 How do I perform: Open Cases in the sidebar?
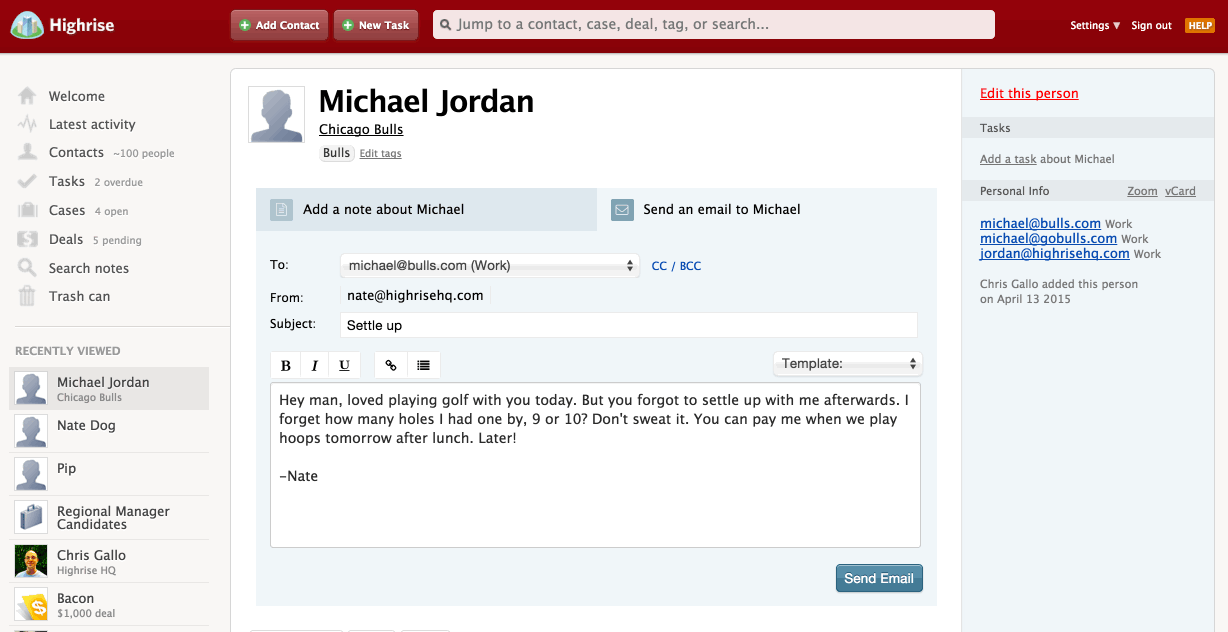click(67, 210)
